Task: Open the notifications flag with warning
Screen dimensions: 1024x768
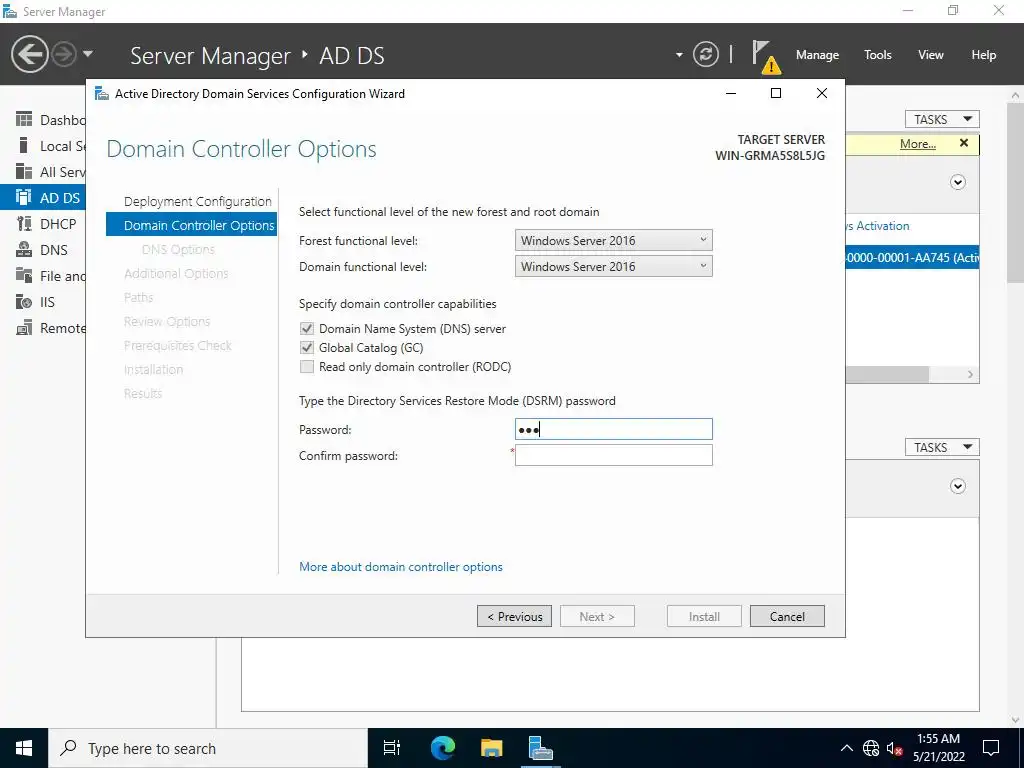Action: point(765,56)
